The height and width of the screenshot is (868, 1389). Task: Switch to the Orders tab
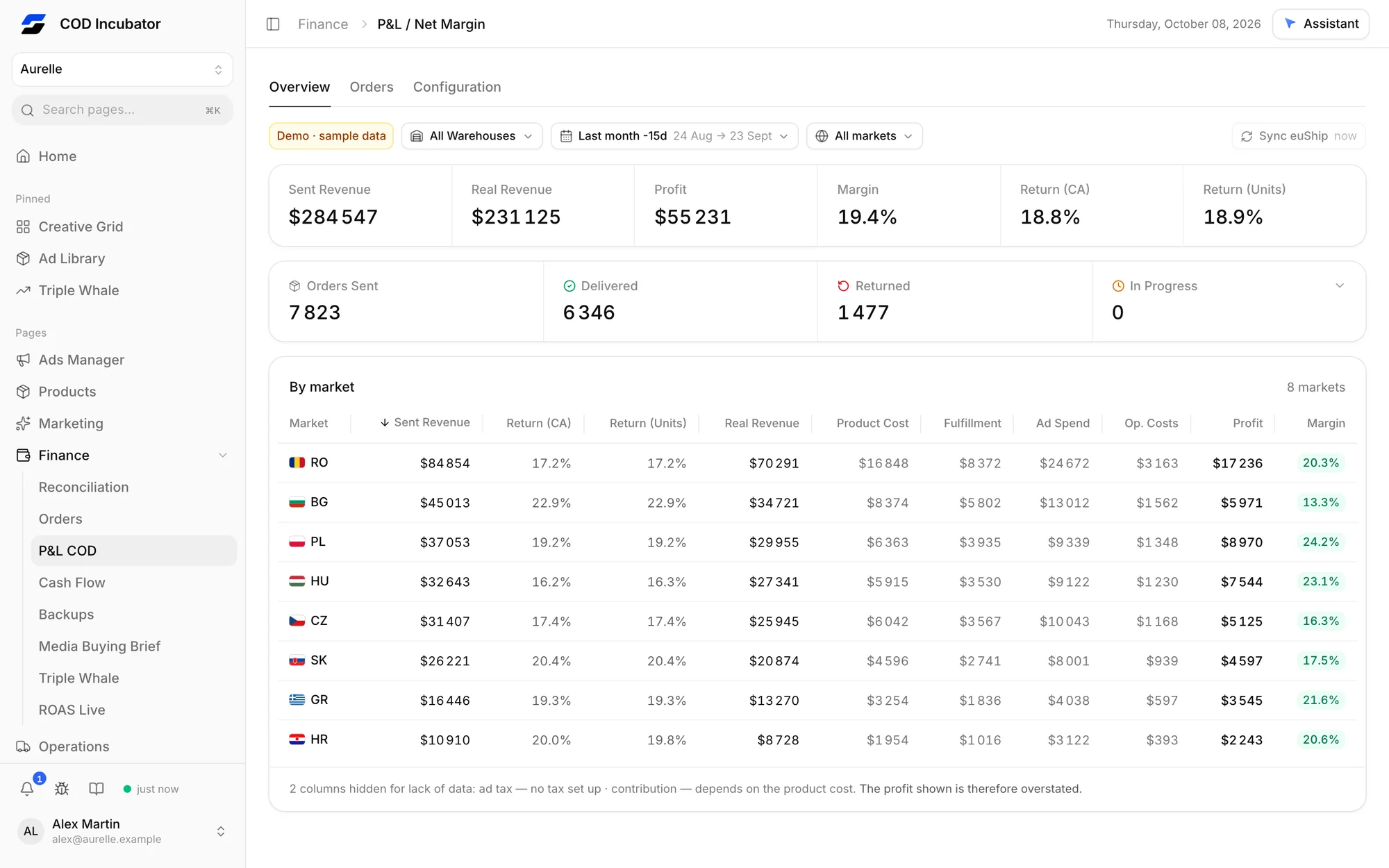point(372,87)
